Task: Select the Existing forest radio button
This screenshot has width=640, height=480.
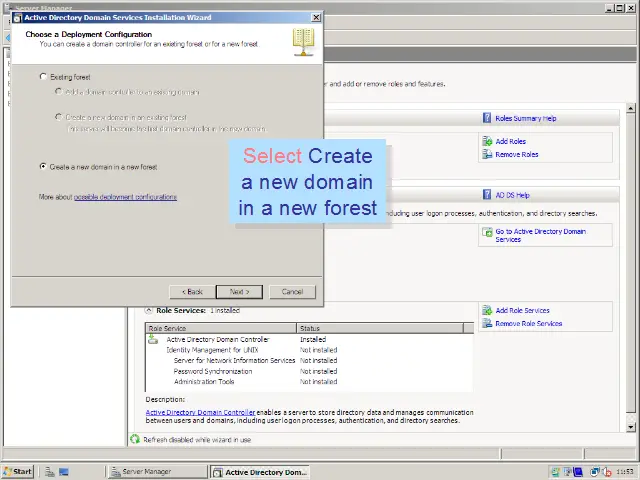Action: pyautogui.click(x=43, y=77)
